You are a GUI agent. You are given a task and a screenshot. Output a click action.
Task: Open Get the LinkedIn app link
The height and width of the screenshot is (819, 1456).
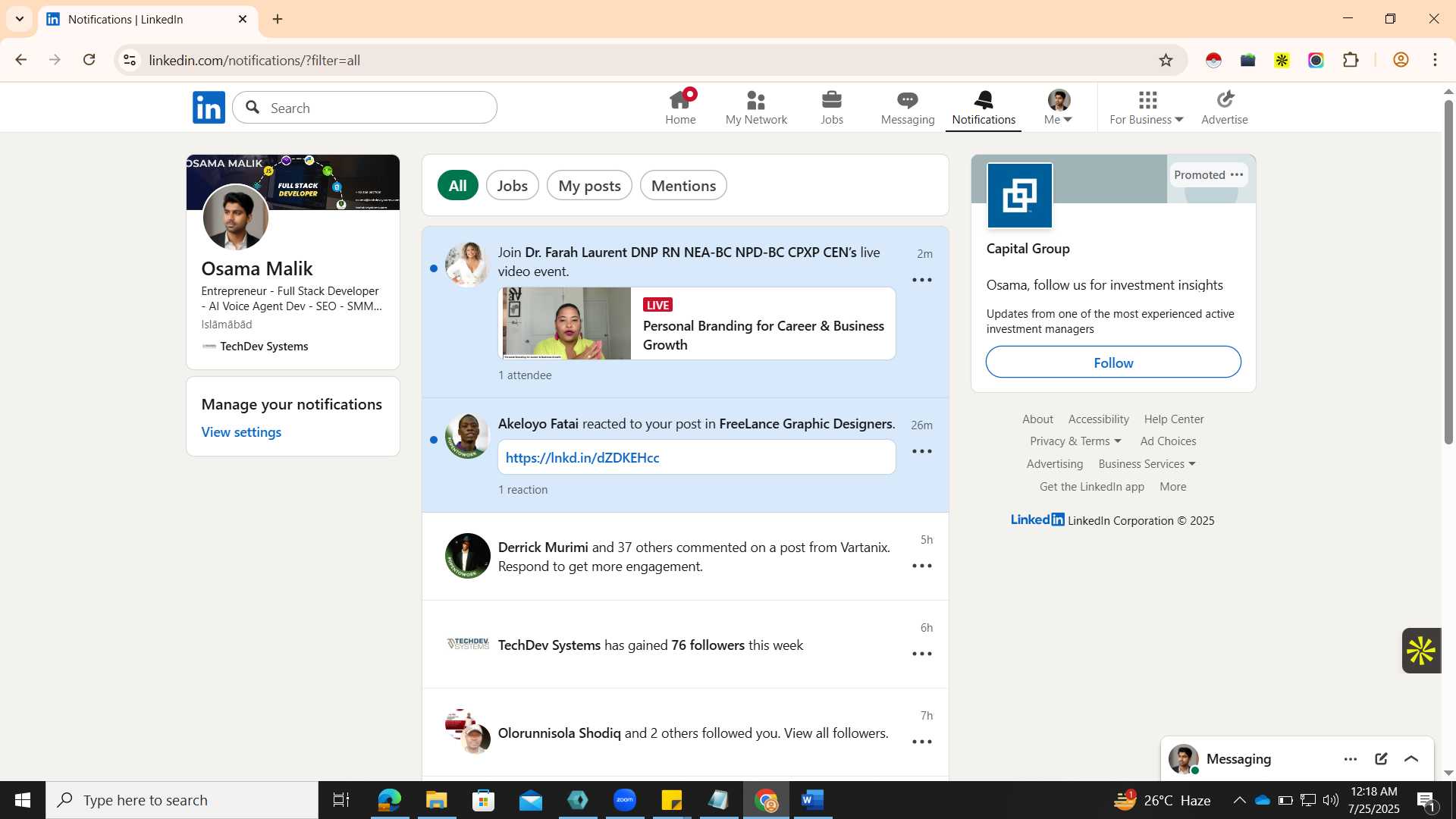(1092, 487)
